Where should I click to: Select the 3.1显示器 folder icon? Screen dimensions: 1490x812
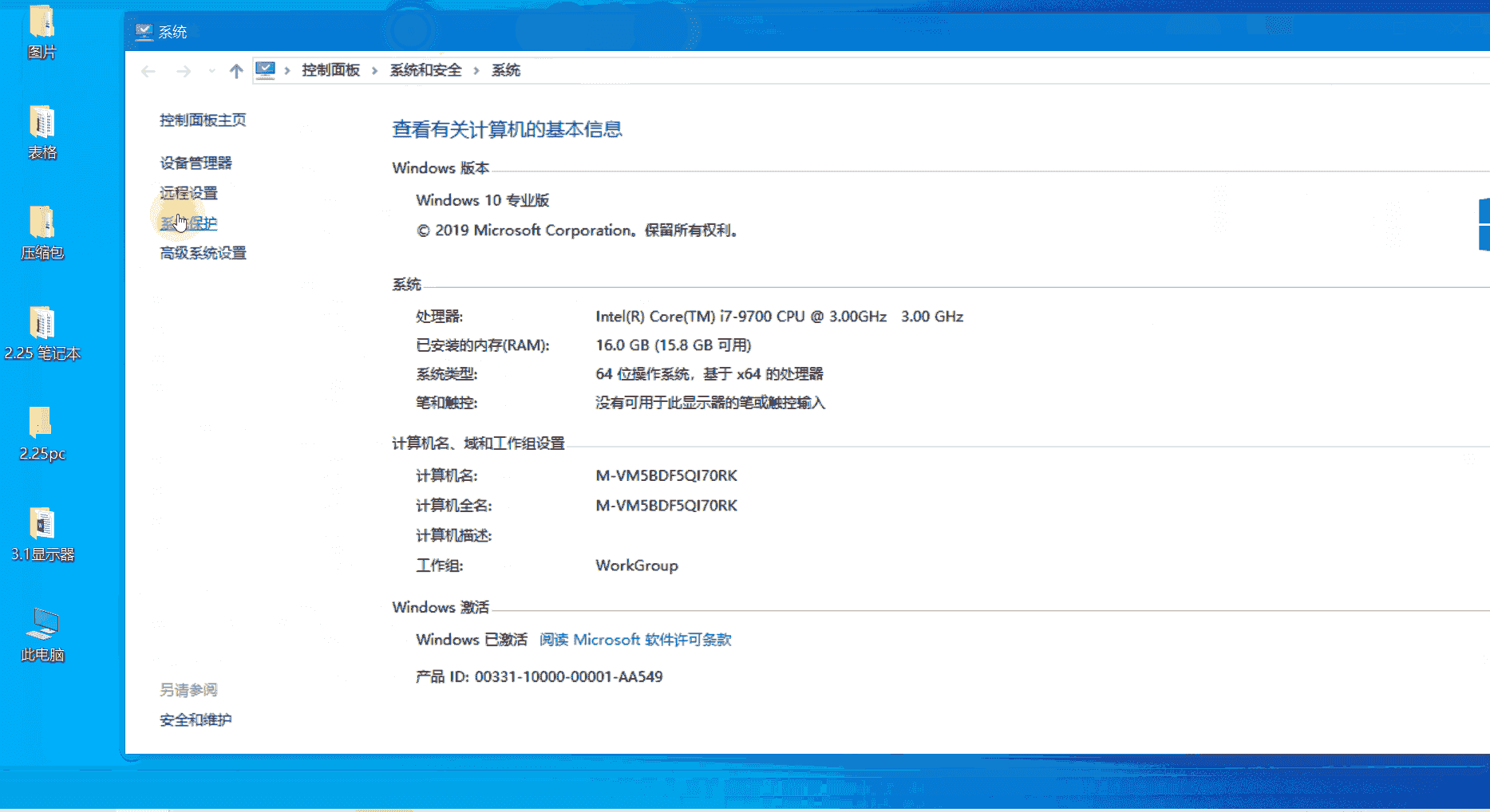41,534
